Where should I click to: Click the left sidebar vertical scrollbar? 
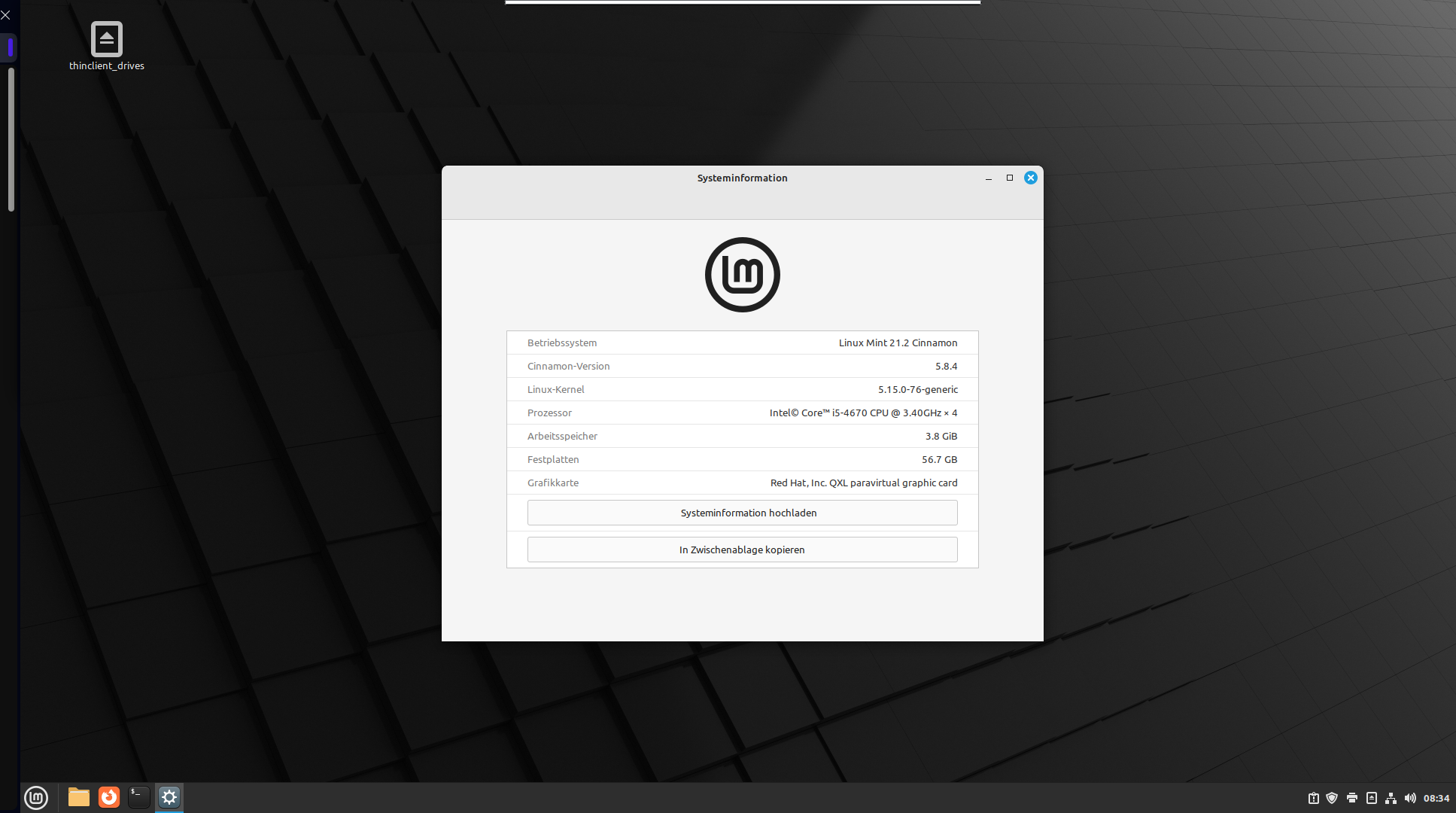coord(11,140)
